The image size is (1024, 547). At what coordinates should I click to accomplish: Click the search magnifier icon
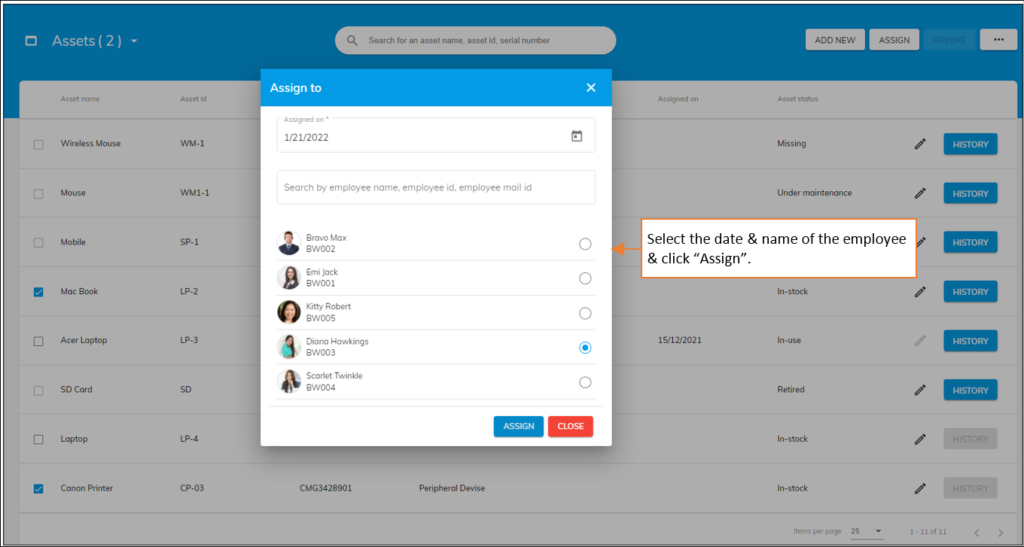click(x=352, y=41)
